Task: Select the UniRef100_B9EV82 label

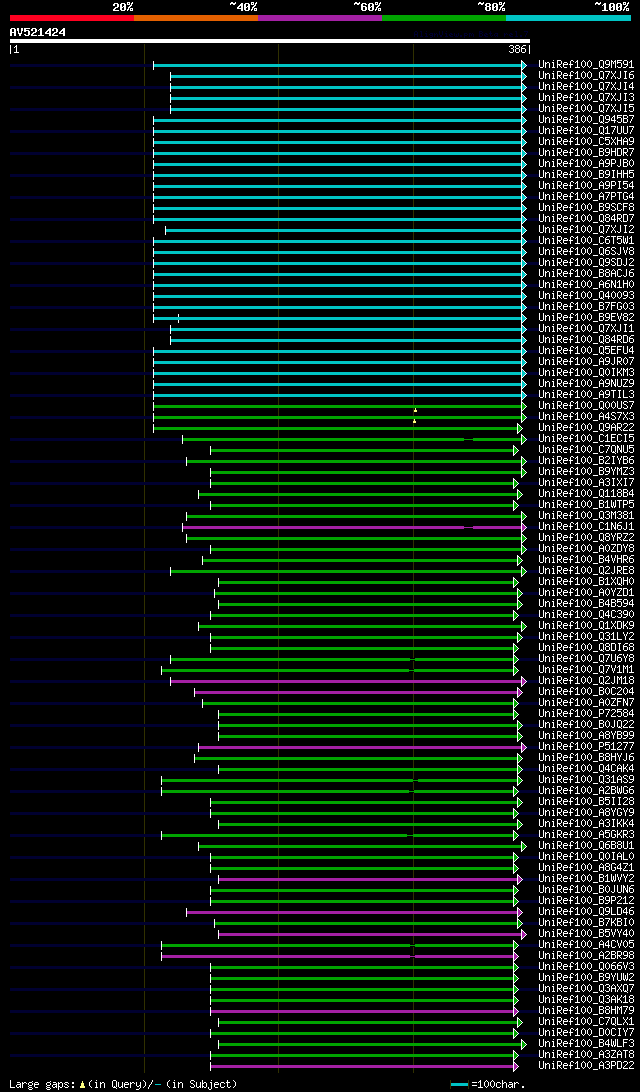Action: pyautogui.click(x=586, y=318)
